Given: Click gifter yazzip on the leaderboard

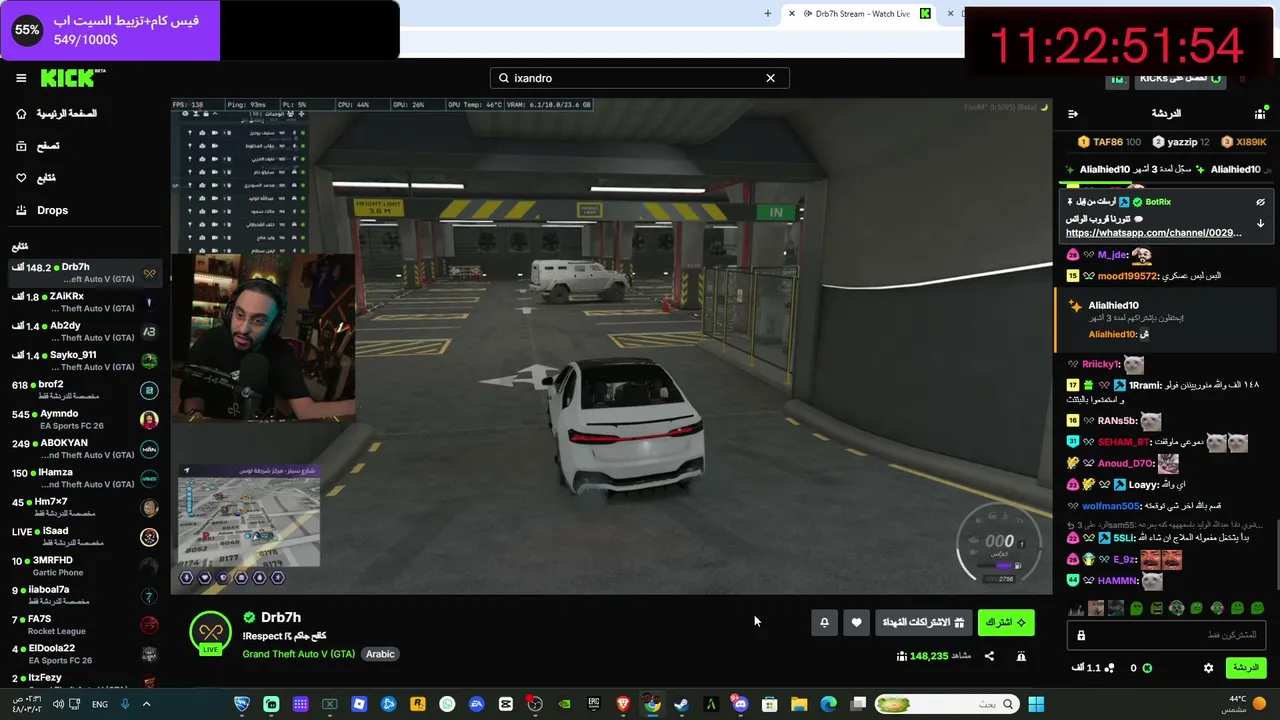Looking at the screenshot, I should (1180, 142).
